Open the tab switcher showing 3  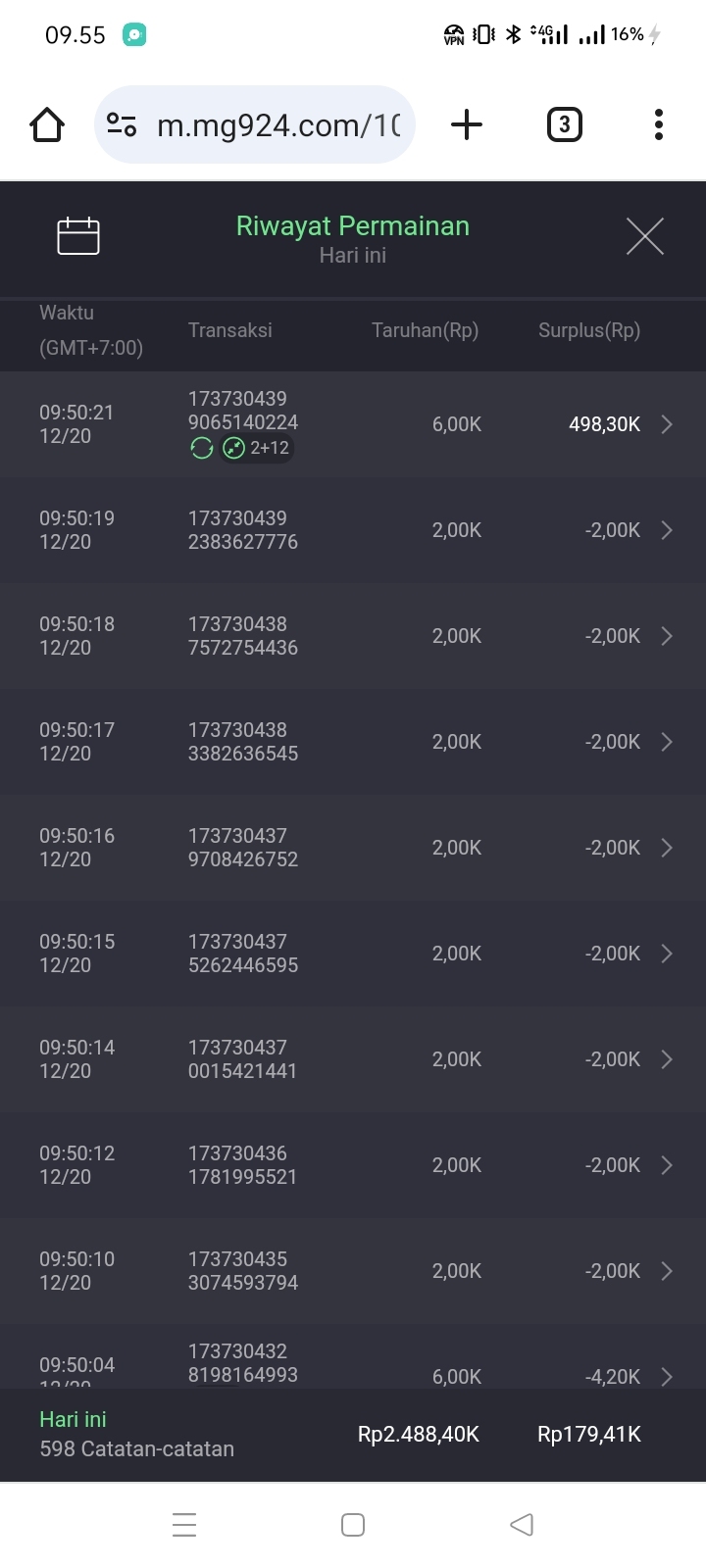564,125
